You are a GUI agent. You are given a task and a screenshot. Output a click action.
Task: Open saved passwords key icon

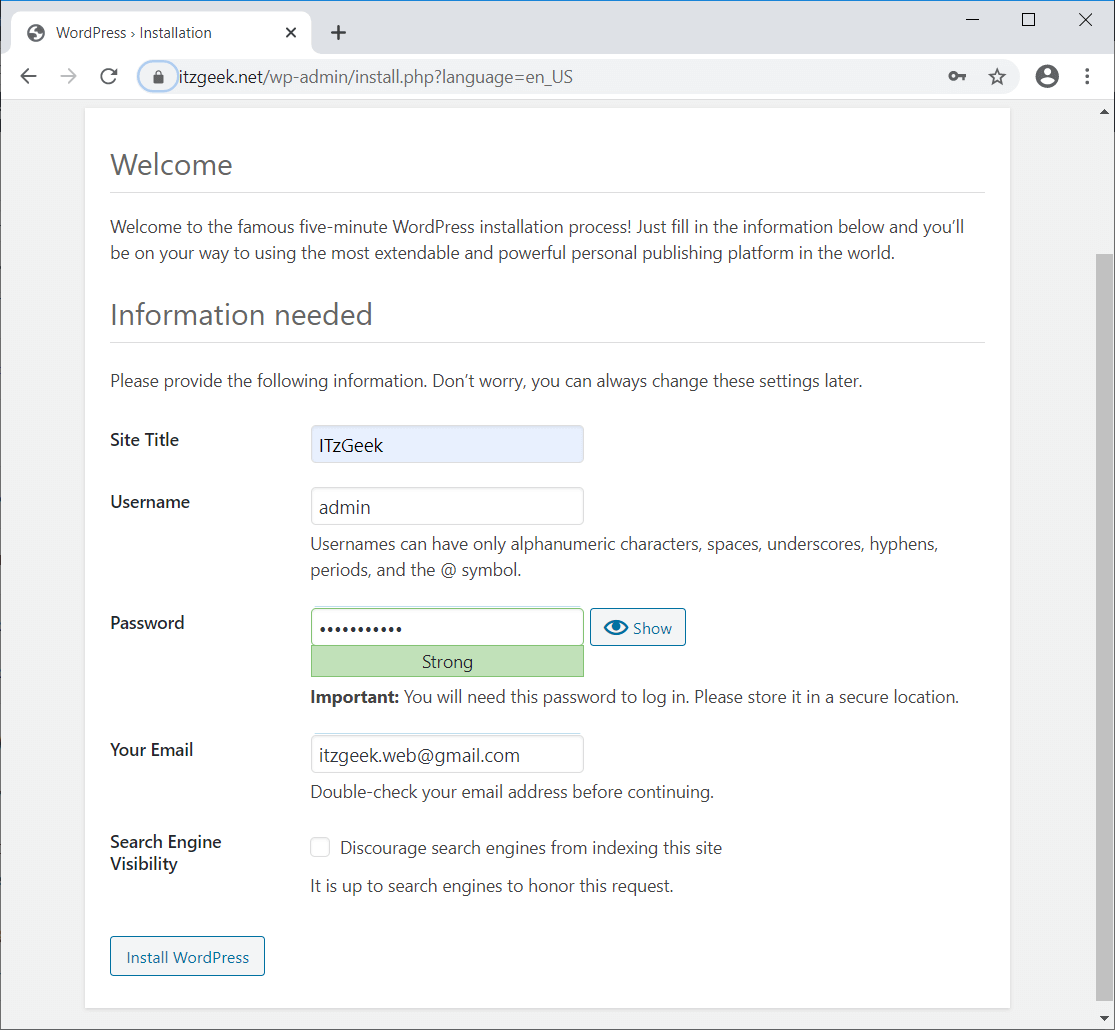[x=957, y=76]
